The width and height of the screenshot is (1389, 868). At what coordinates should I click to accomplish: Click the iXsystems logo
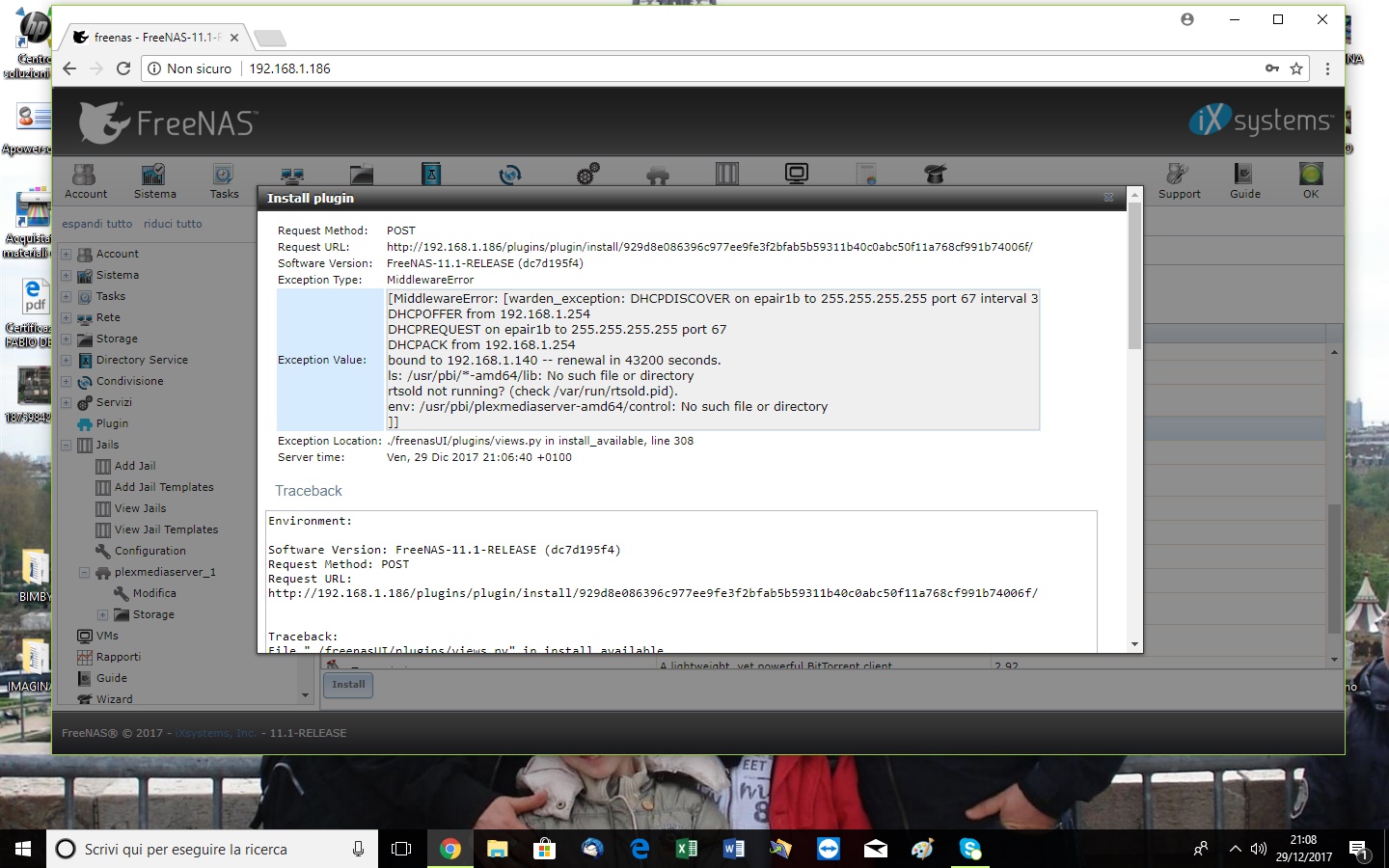[x=1260, y=121]
